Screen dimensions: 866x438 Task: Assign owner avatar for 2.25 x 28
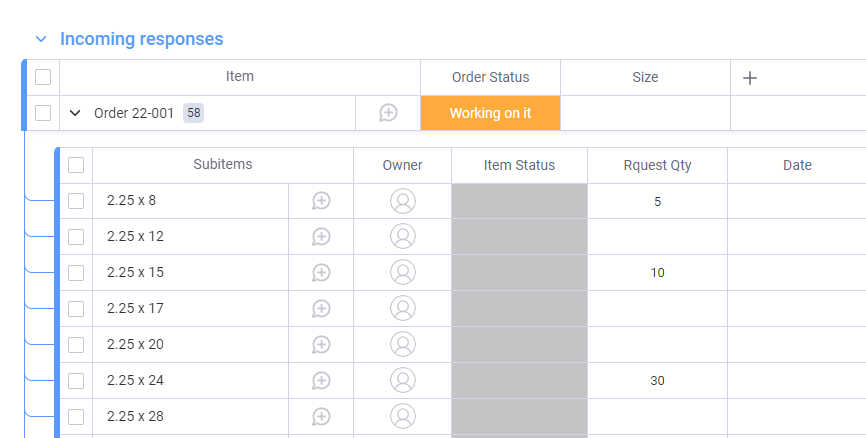(403, 416)
